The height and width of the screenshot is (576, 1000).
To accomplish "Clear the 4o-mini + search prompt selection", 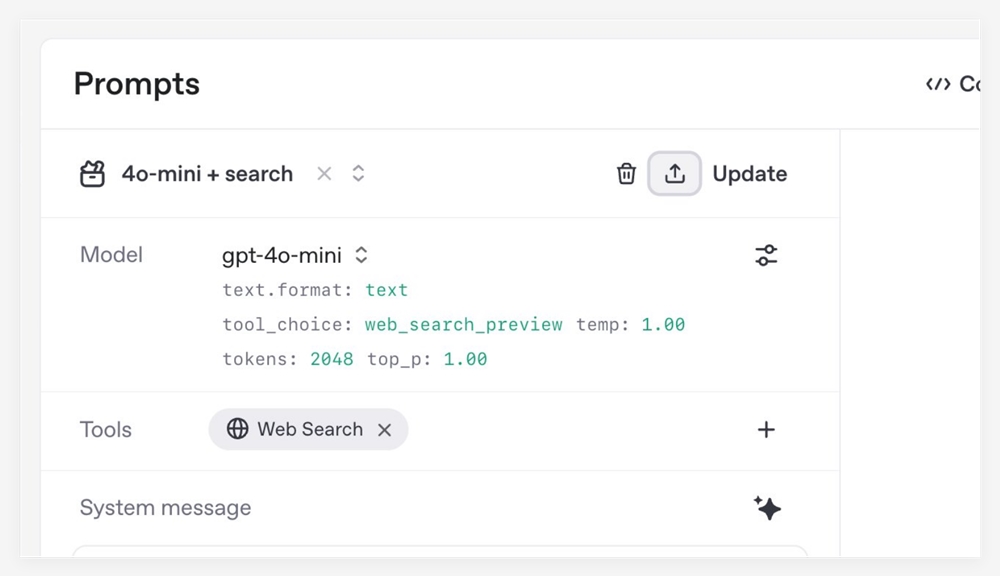I will point(324,174).
